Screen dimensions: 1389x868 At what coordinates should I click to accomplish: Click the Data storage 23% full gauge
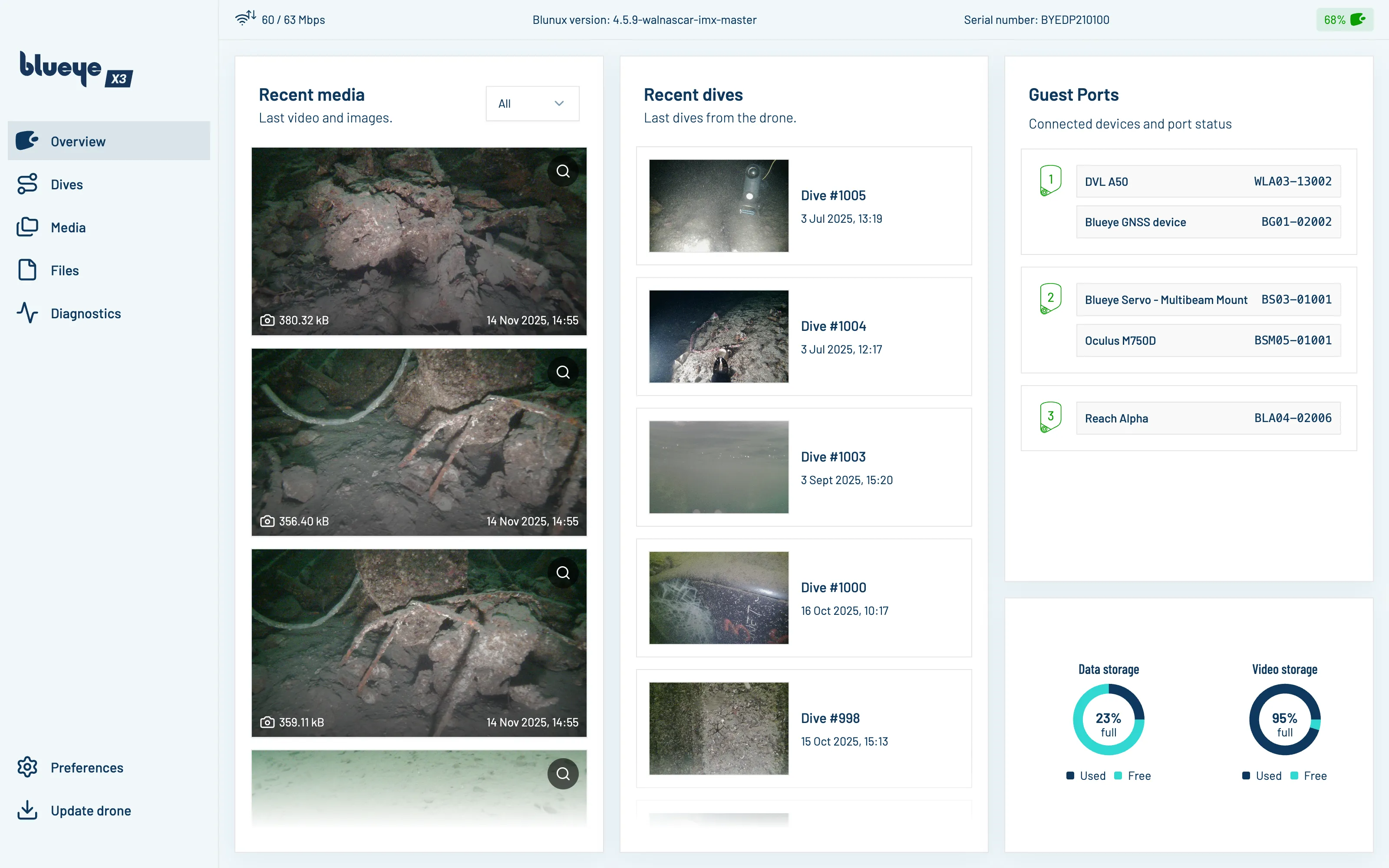[1109, 719]
